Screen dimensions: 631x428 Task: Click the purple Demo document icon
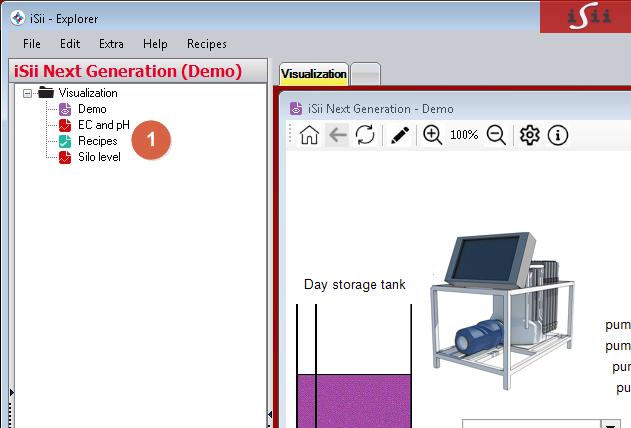pyautogui.click(x=65, y=109)
